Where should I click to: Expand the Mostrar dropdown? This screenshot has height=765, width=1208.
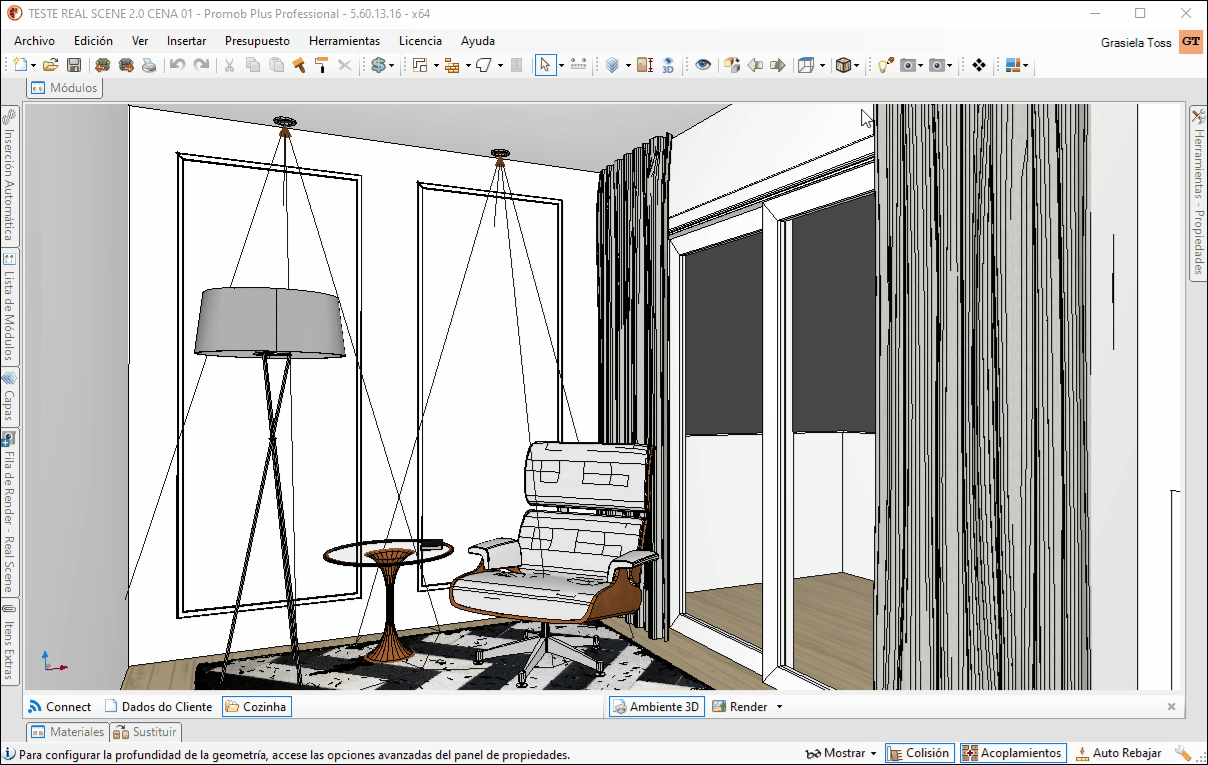point(873,753)
